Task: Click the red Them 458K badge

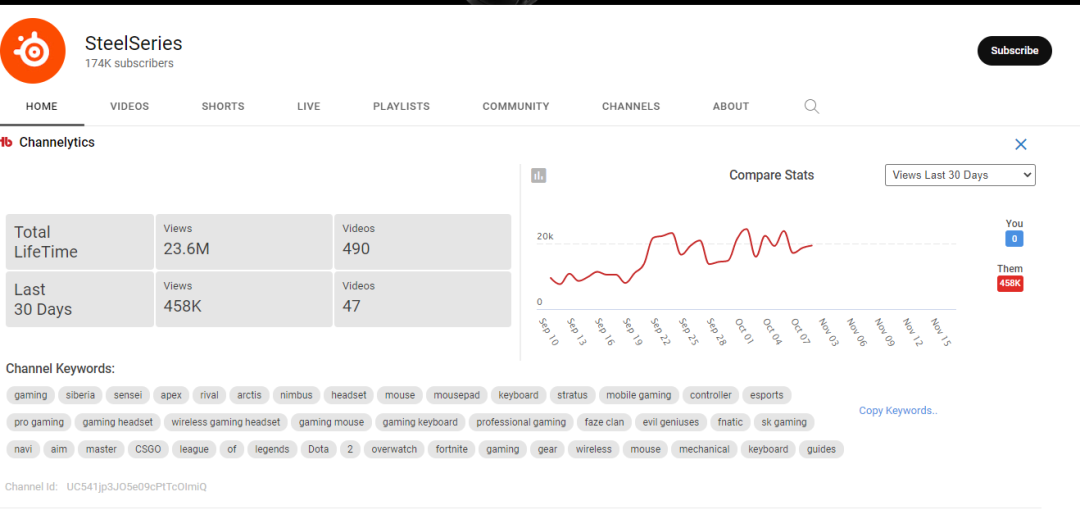Action: coord(1010,283)
